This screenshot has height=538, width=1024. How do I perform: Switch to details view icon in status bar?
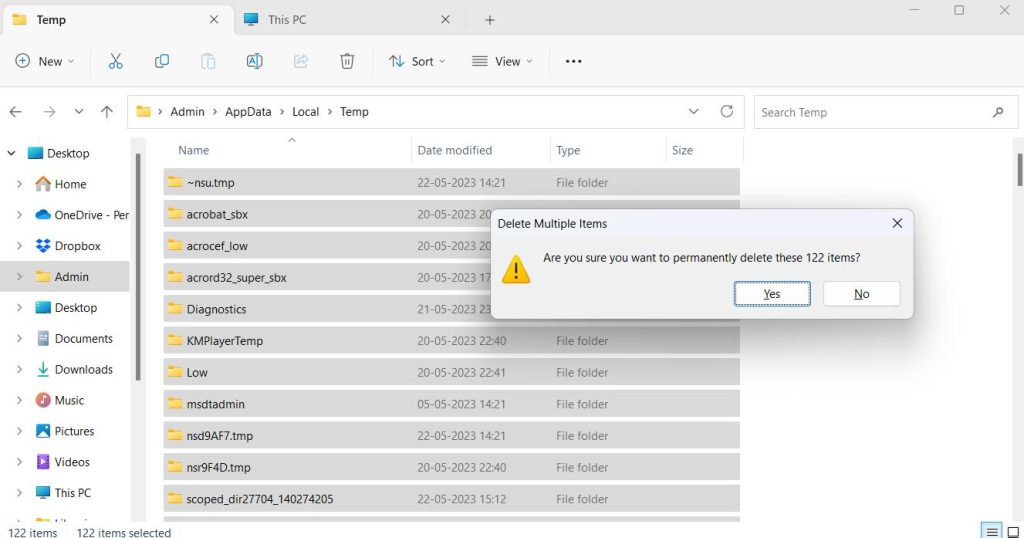991,531
